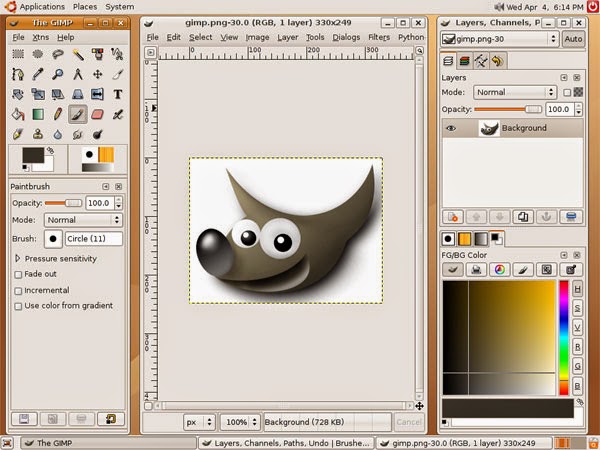Open the px unit dropdown
Screen dimensions: 600x450
199,422
